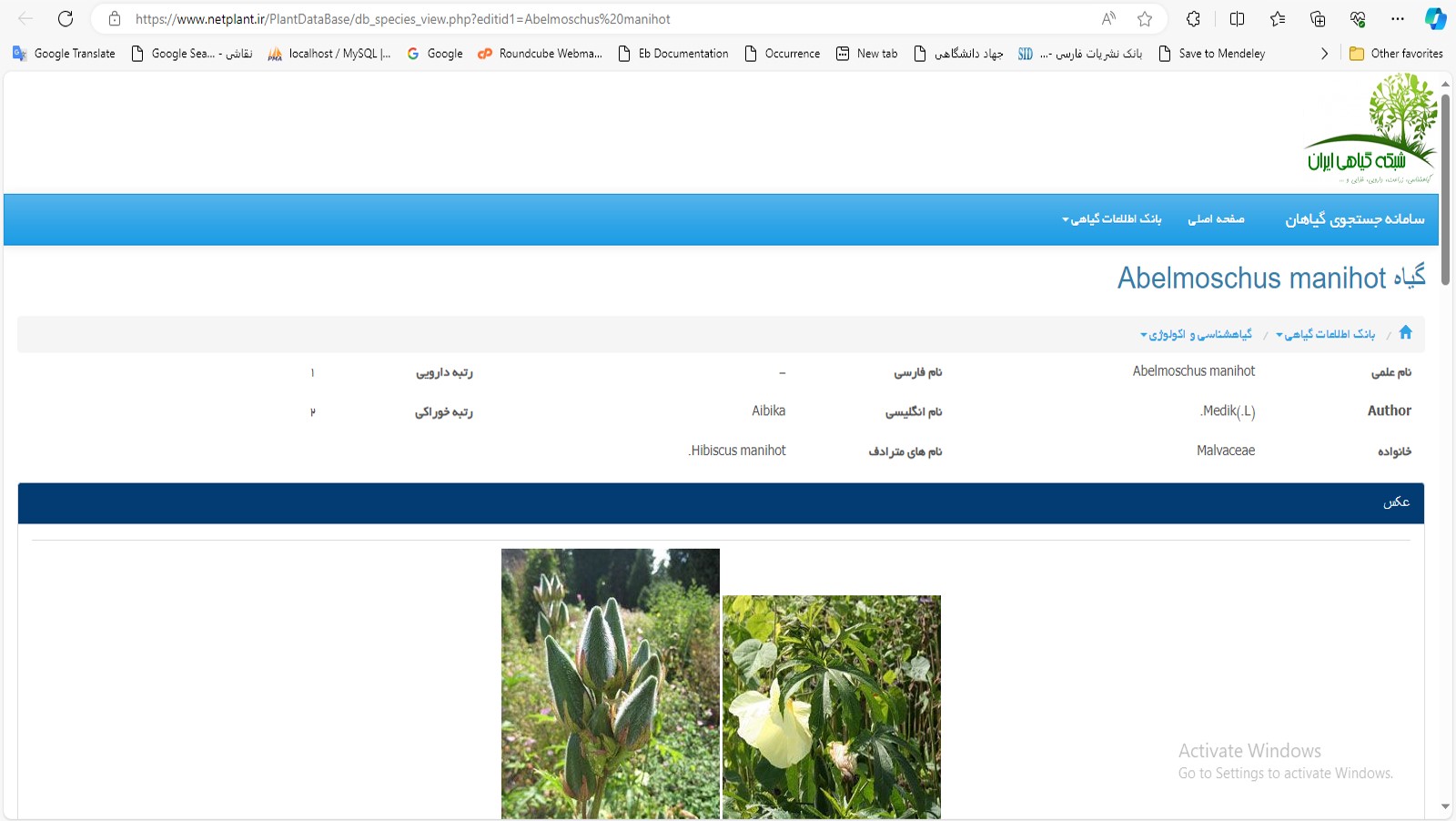Click the browser refresh icon

tap(66, 19)
